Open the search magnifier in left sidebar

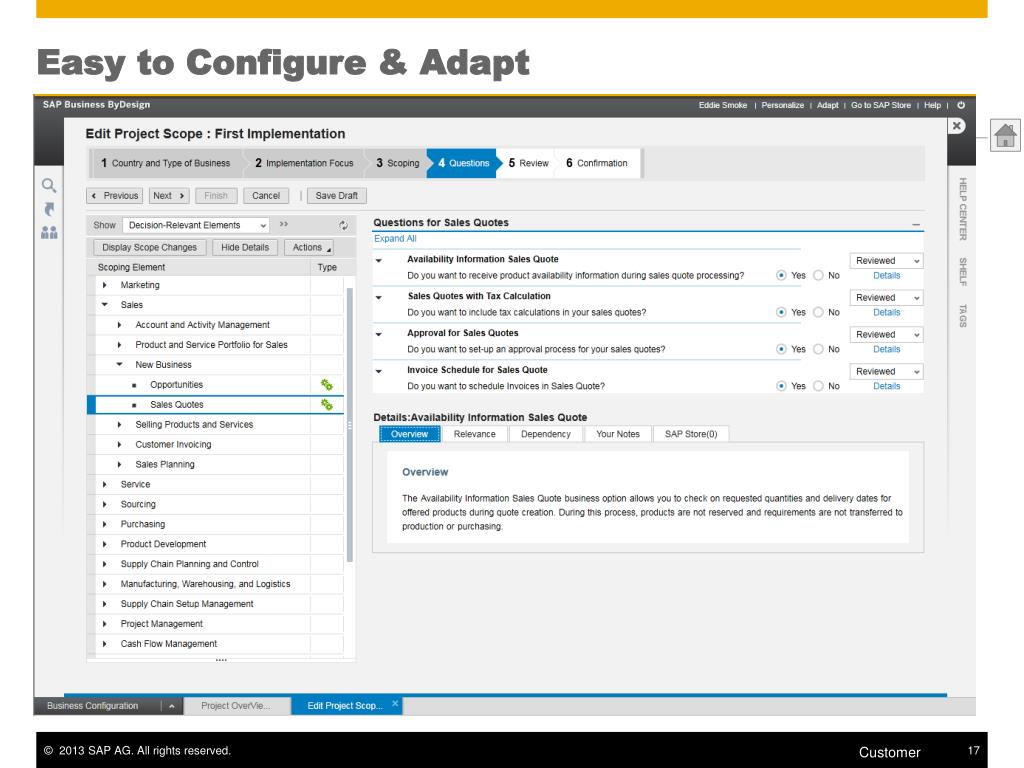[49, 185]
